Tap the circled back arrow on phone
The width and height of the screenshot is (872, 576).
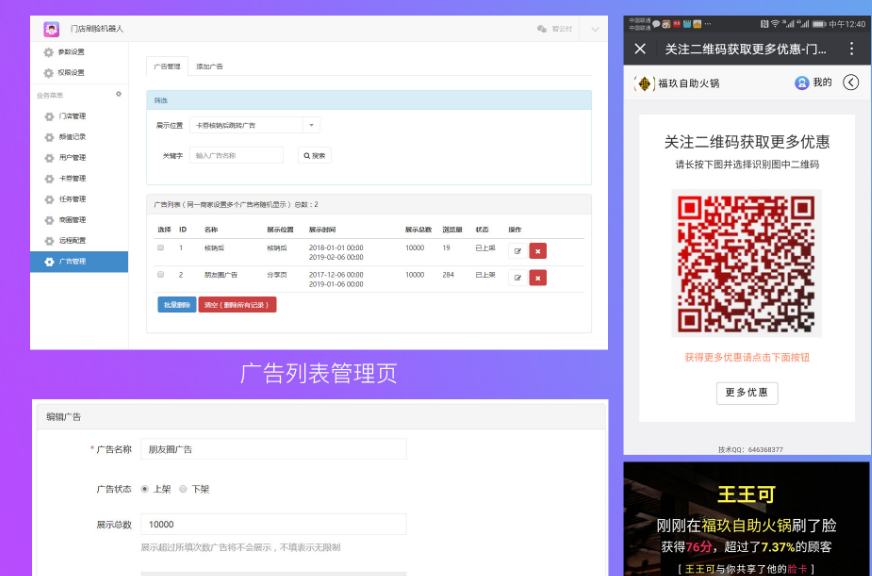coord(851,83)
